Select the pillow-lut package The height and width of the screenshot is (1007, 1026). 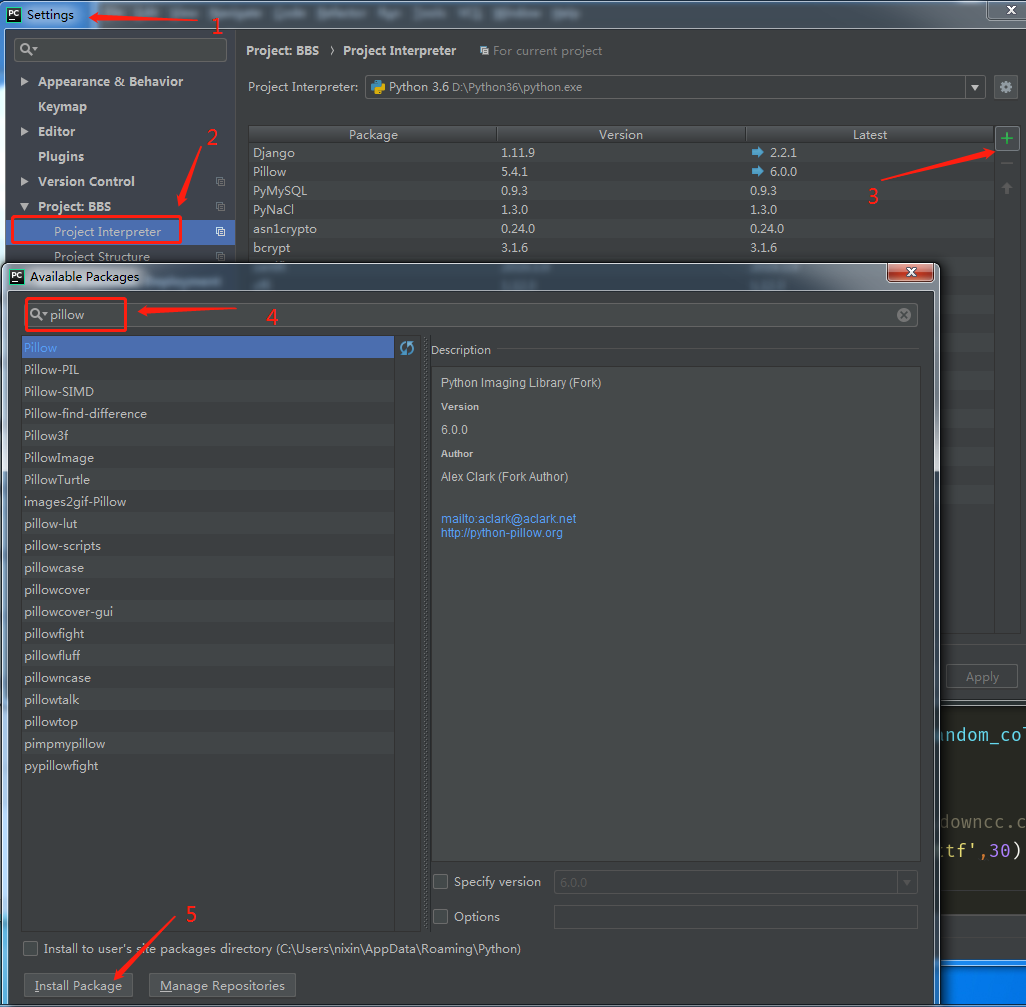point(208,524)
